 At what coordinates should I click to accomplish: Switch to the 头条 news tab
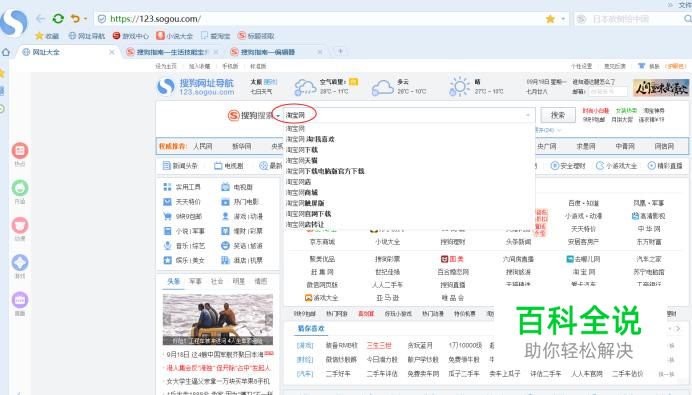tap(173, 281)
